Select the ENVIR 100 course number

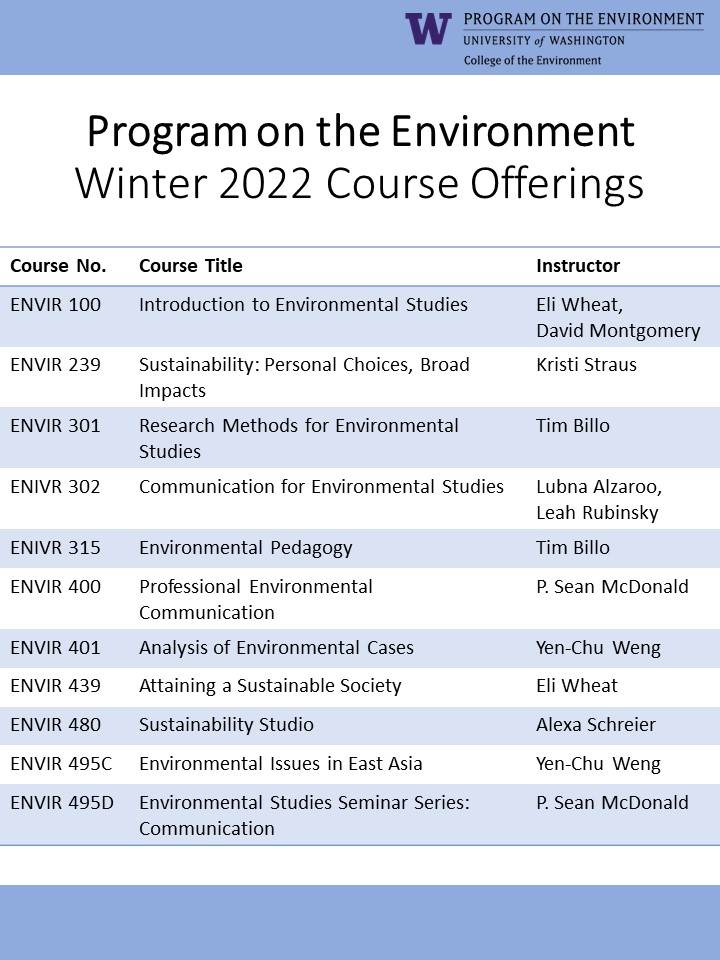(56, 305)
